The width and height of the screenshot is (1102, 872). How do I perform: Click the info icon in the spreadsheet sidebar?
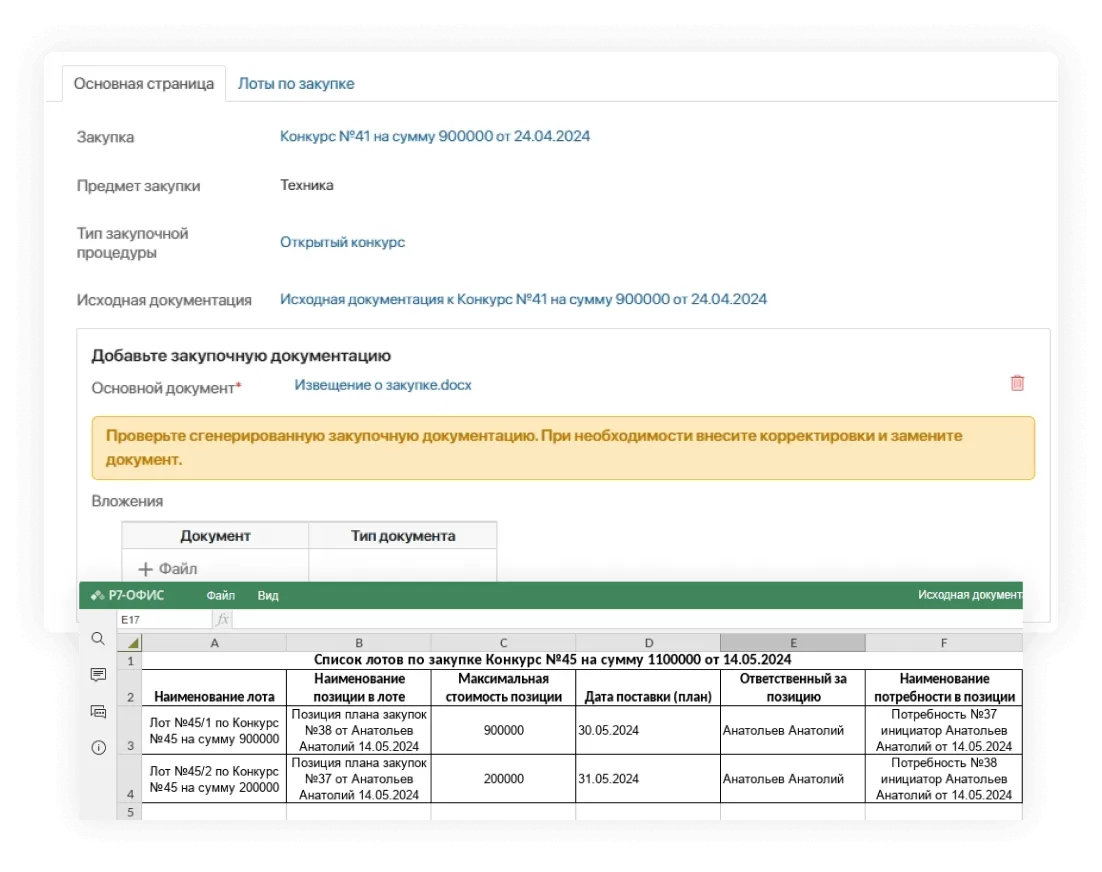pos(98,747)
